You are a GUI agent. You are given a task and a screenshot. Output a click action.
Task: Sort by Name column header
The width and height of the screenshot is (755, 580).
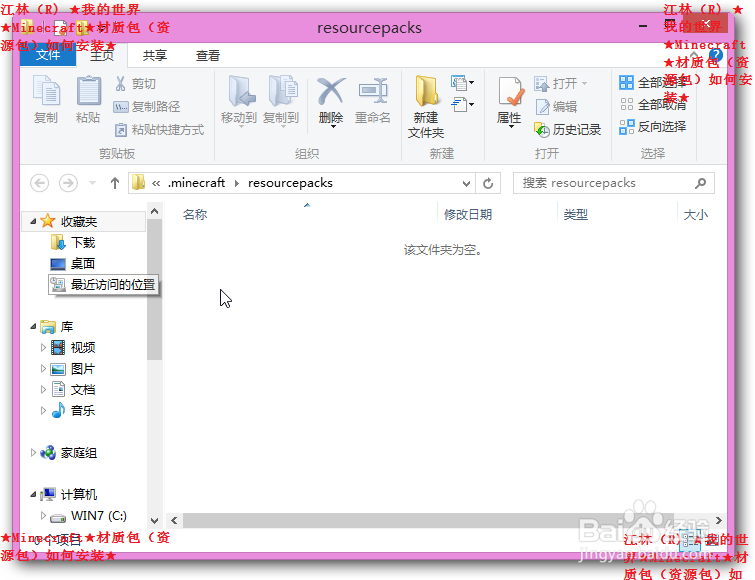(x=195, y=215)
